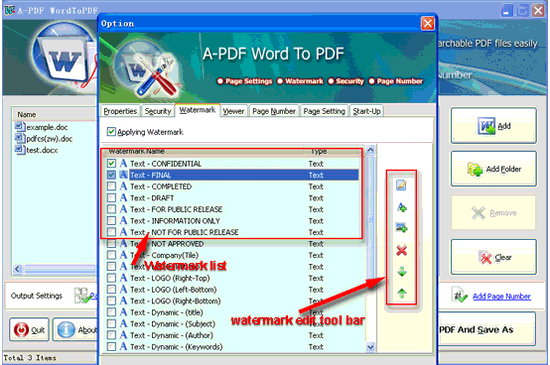Check the Text - Dynamic - (Author) watermark
This screenshot has width=550, height=365.
tap(111, 335)
